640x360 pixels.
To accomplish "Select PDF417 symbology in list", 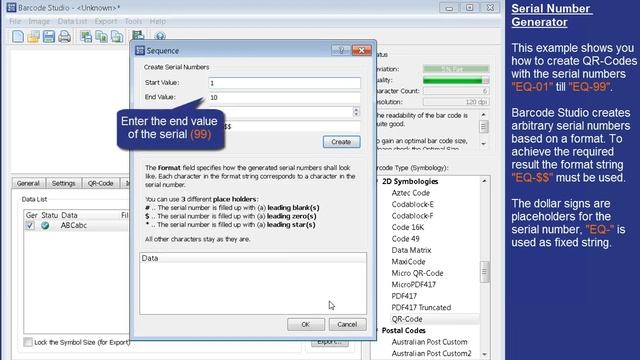I will coord(404,296).
